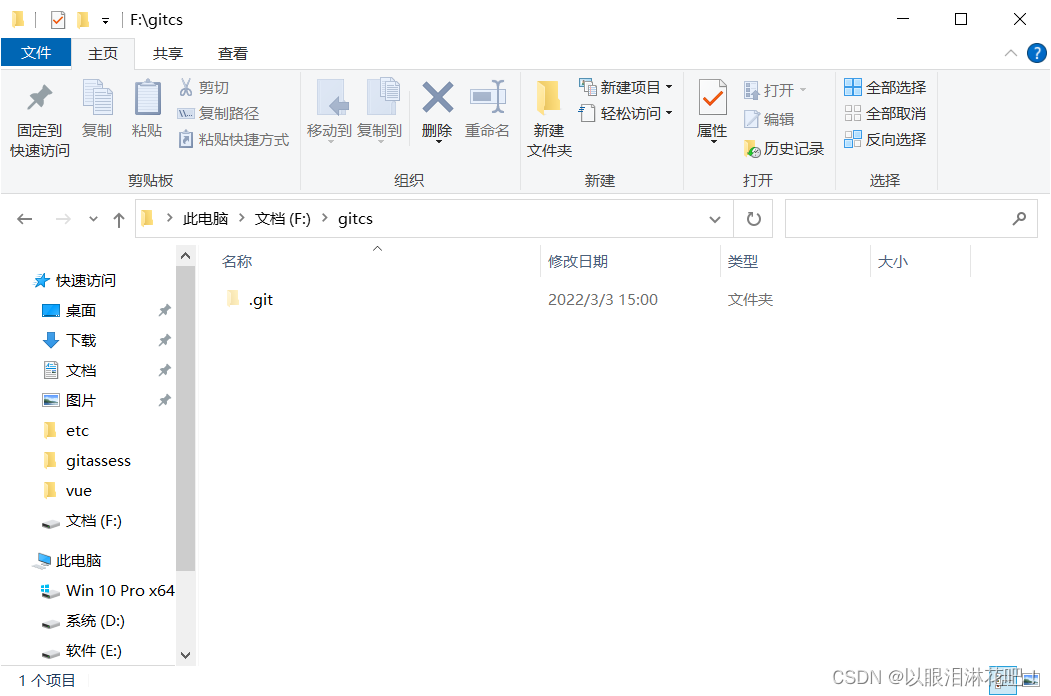Click the Paste (粘贴) clipboard icon
1051x696 pixels.
point(147,97)
